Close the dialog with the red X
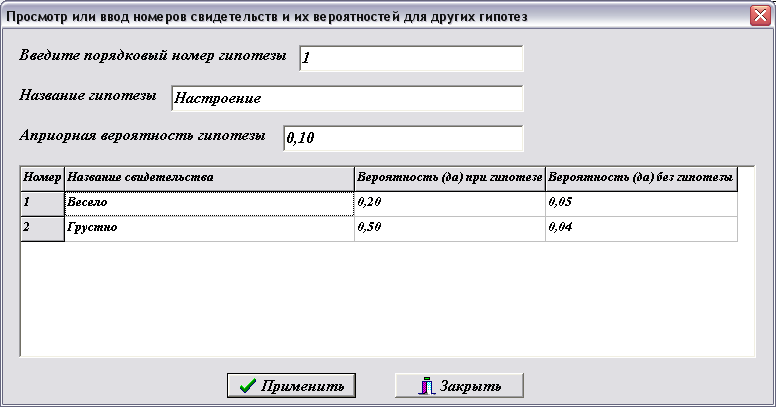Screen dimensions: 776x407 pos(760,15)
